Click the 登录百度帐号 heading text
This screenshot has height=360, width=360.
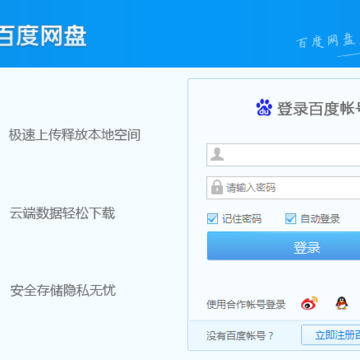coord(319,108)
